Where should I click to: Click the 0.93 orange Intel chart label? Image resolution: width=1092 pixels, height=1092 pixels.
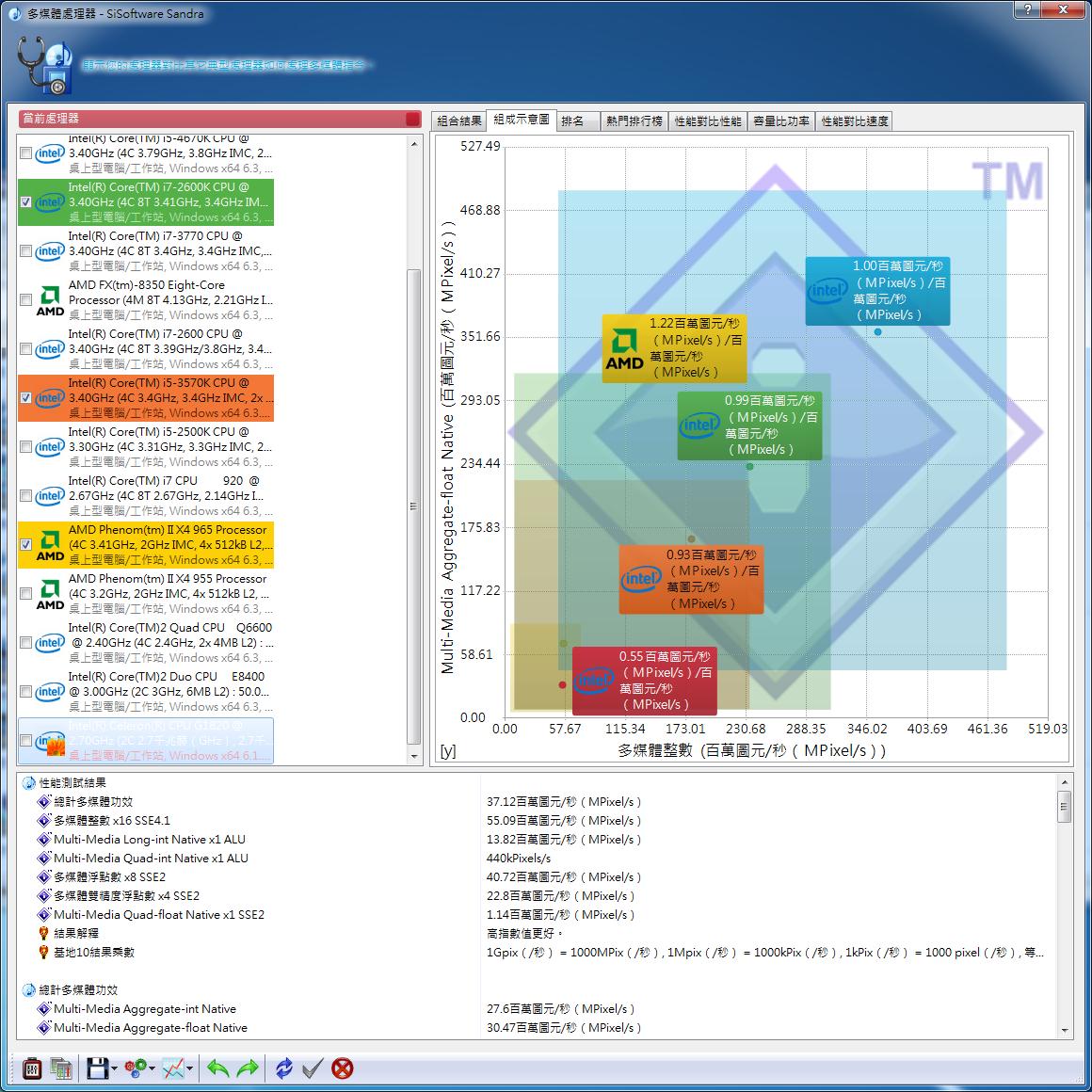click(691, 580)
